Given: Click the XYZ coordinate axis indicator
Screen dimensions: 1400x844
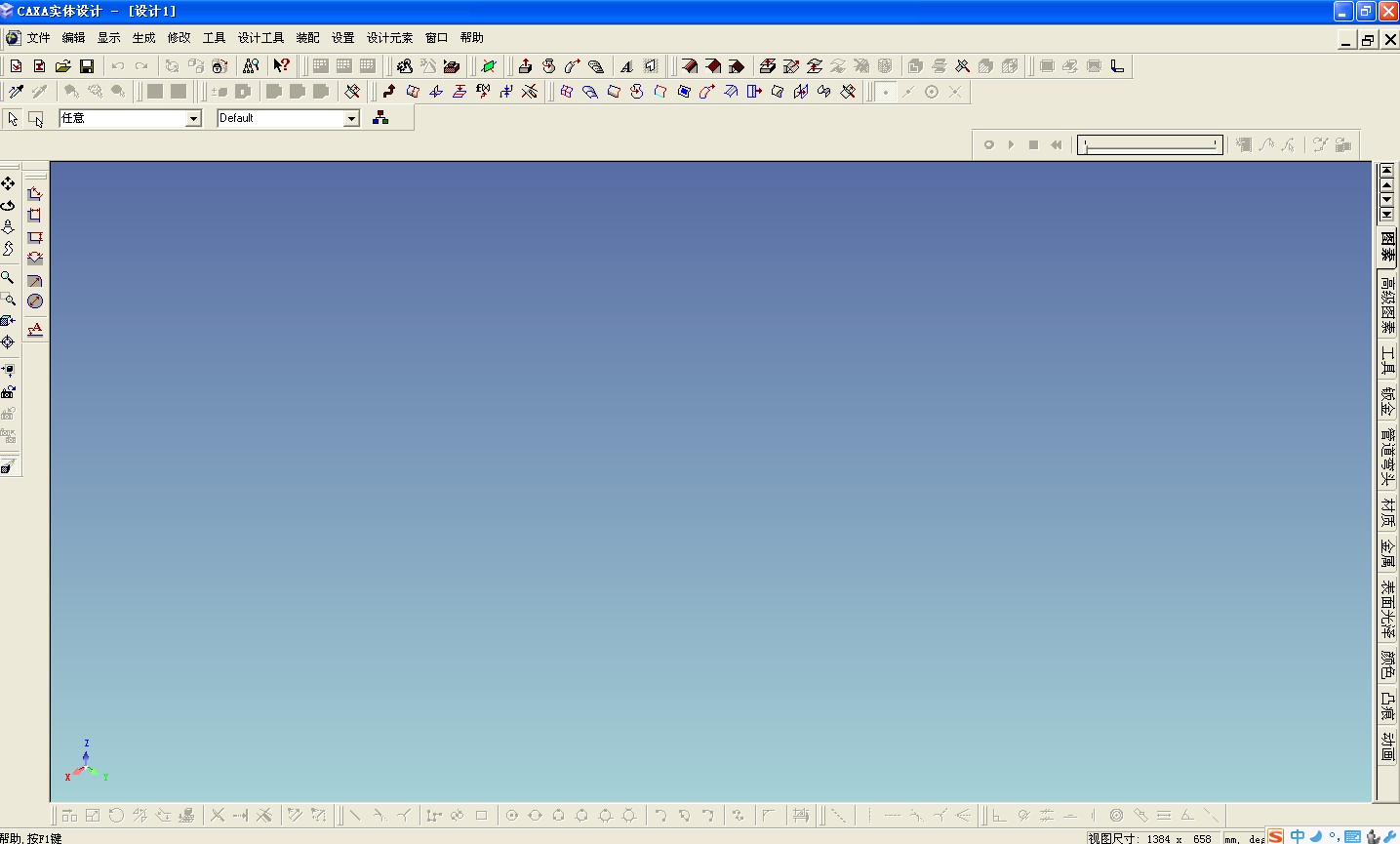Looking at the screenshot, I should click(x=86, y=763).
